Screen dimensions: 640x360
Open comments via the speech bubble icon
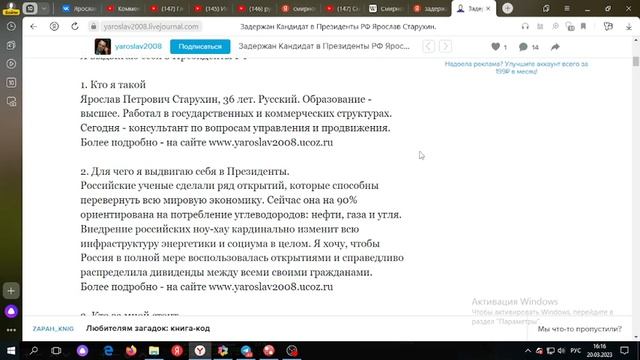(x=523, y=47)
